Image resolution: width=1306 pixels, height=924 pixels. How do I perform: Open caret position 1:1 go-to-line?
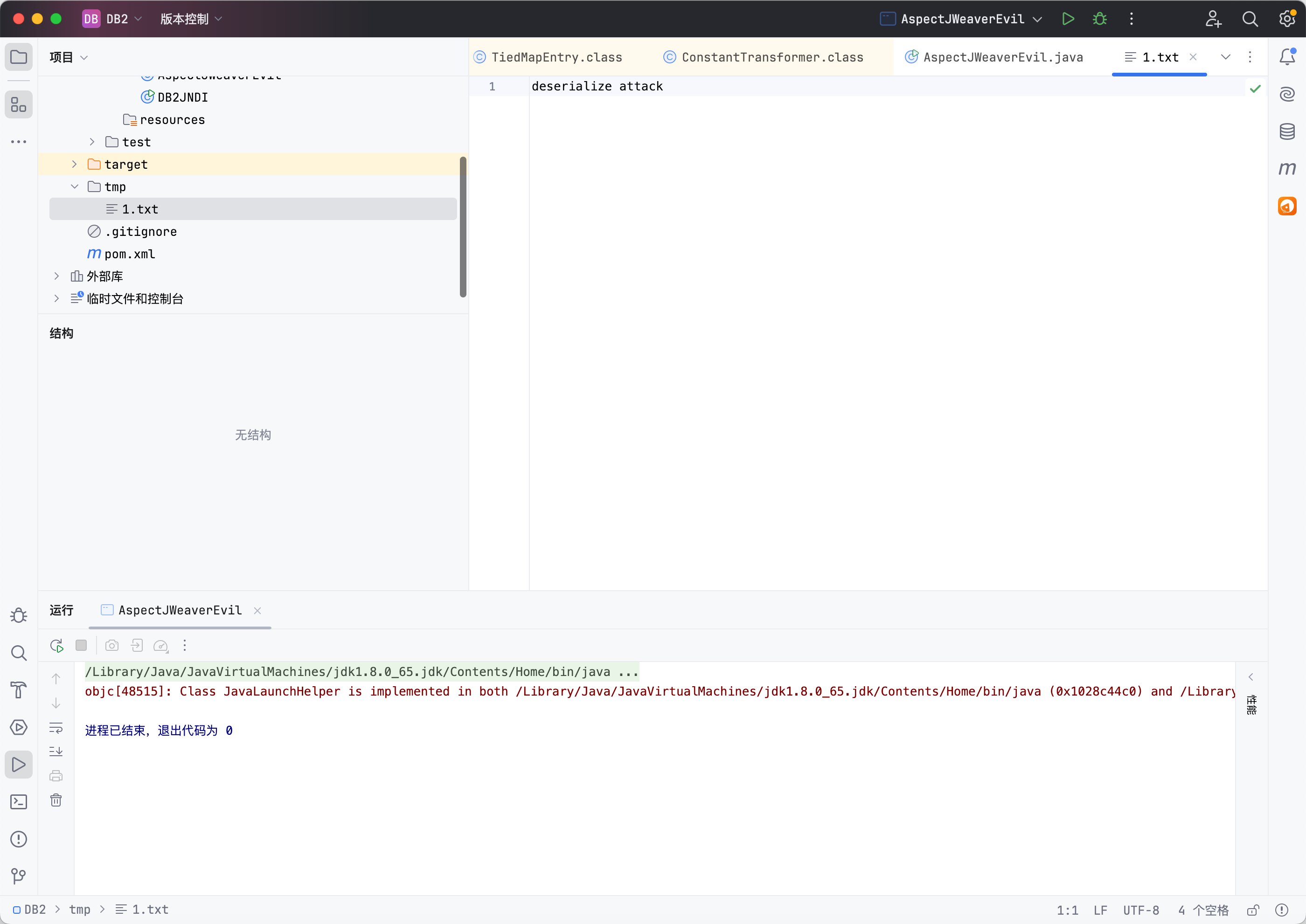(x=1068, y=910)
